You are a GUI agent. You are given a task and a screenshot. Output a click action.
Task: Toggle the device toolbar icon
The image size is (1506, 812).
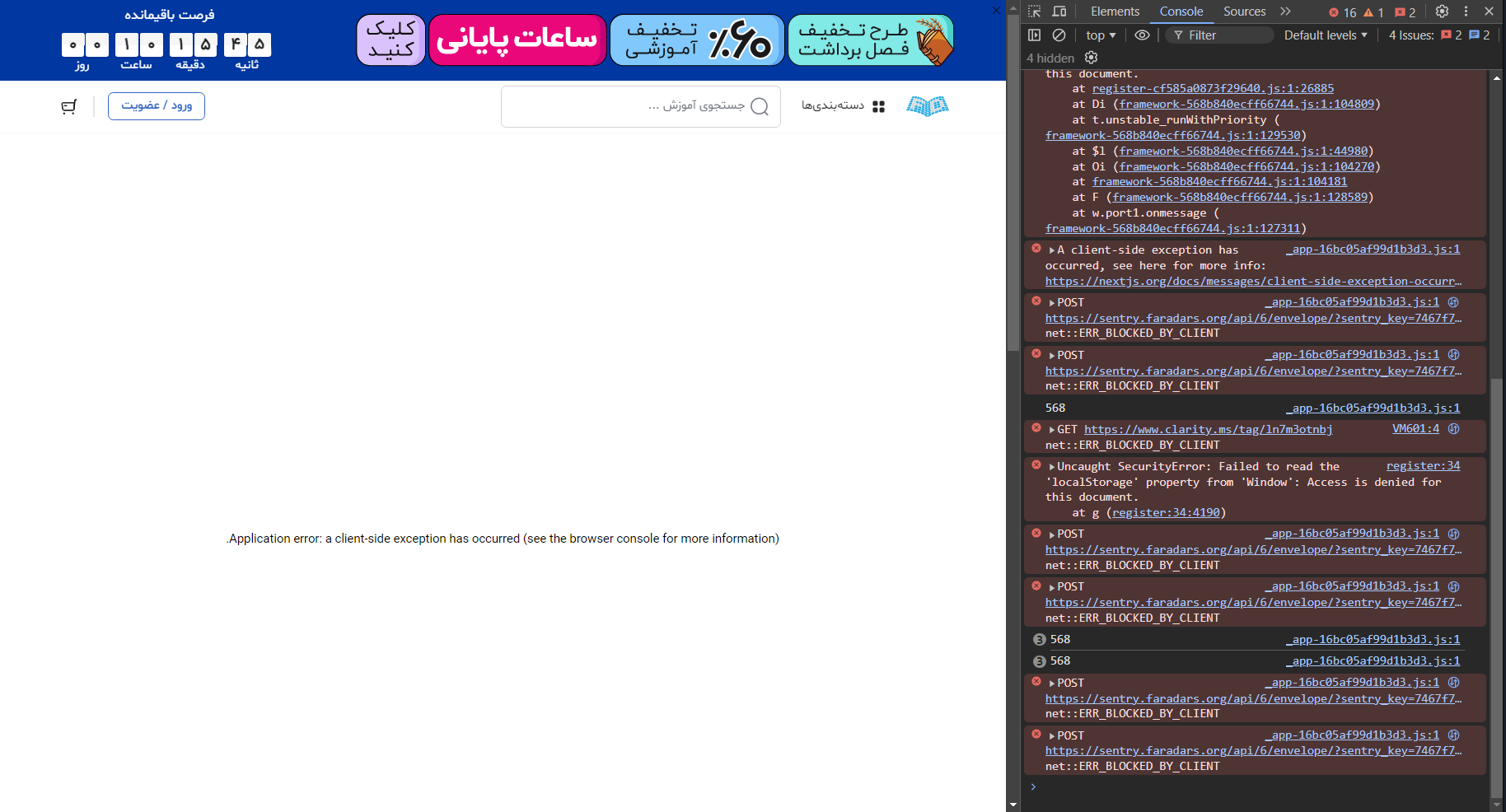1059,12
